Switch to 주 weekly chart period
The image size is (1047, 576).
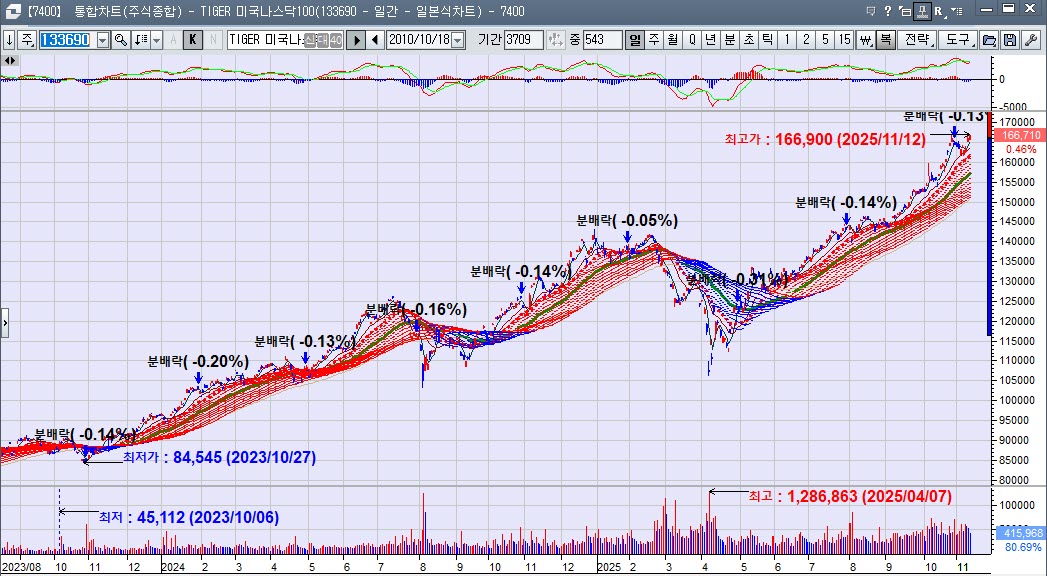tap(654, 40)
